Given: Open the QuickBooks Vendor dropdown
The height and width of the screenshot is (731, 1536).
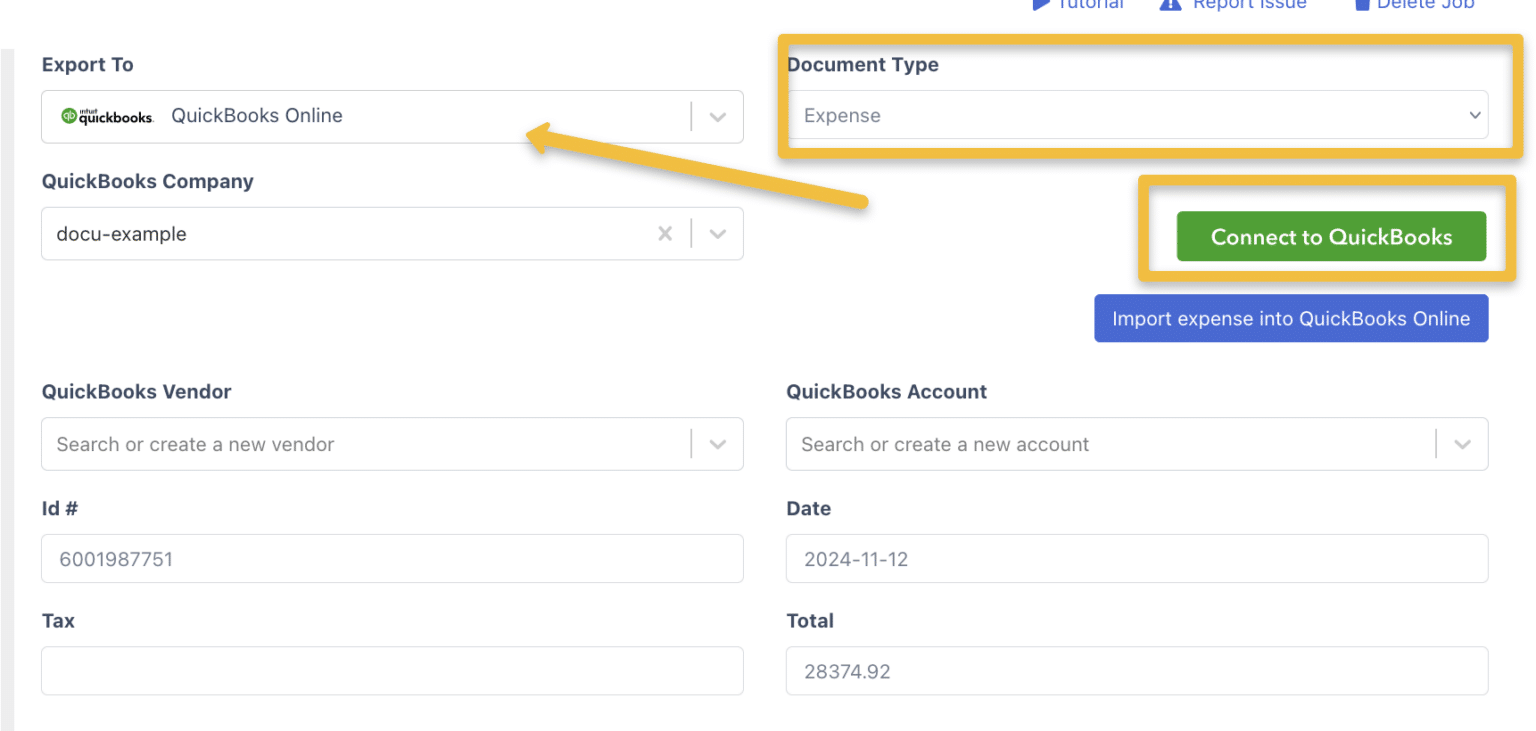Looking at the screenshot, I should point(716,444).
